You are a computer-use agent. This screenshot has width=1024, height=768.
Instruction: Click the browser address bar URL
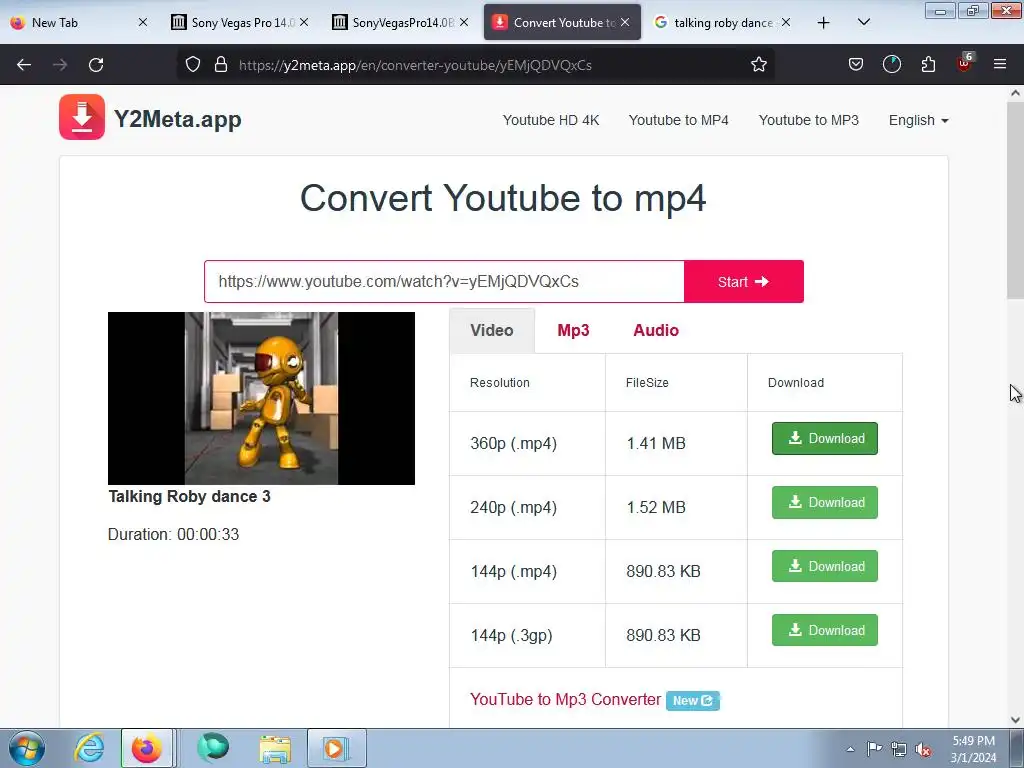[415, 65]
